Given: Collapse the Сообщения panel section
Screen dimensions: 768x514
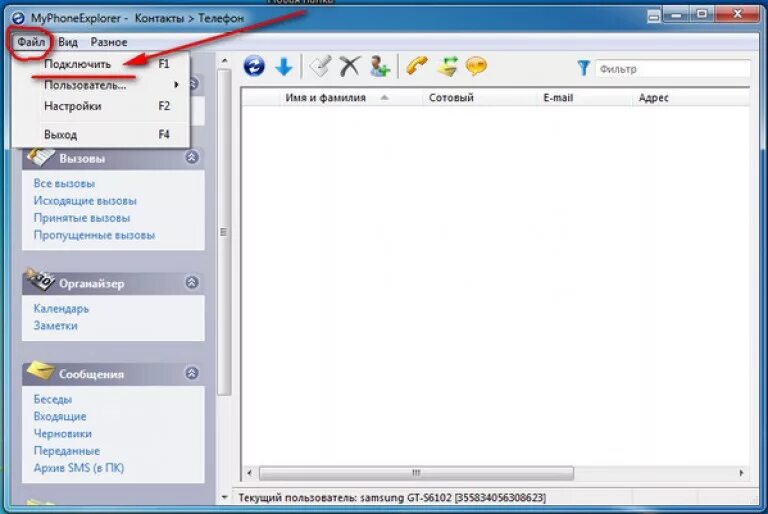Looking at the screenshot, I should pyautogui.click(x=192, y=373).
